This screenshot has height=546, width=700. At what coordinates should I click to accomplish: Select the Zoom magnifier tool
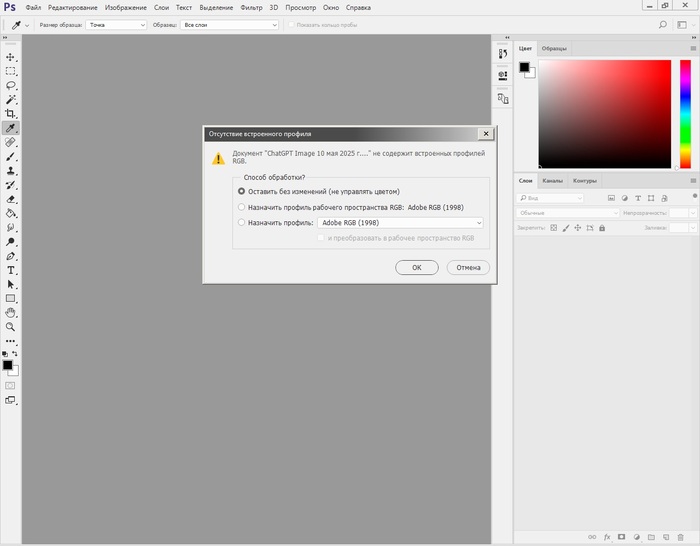(11, 327)
